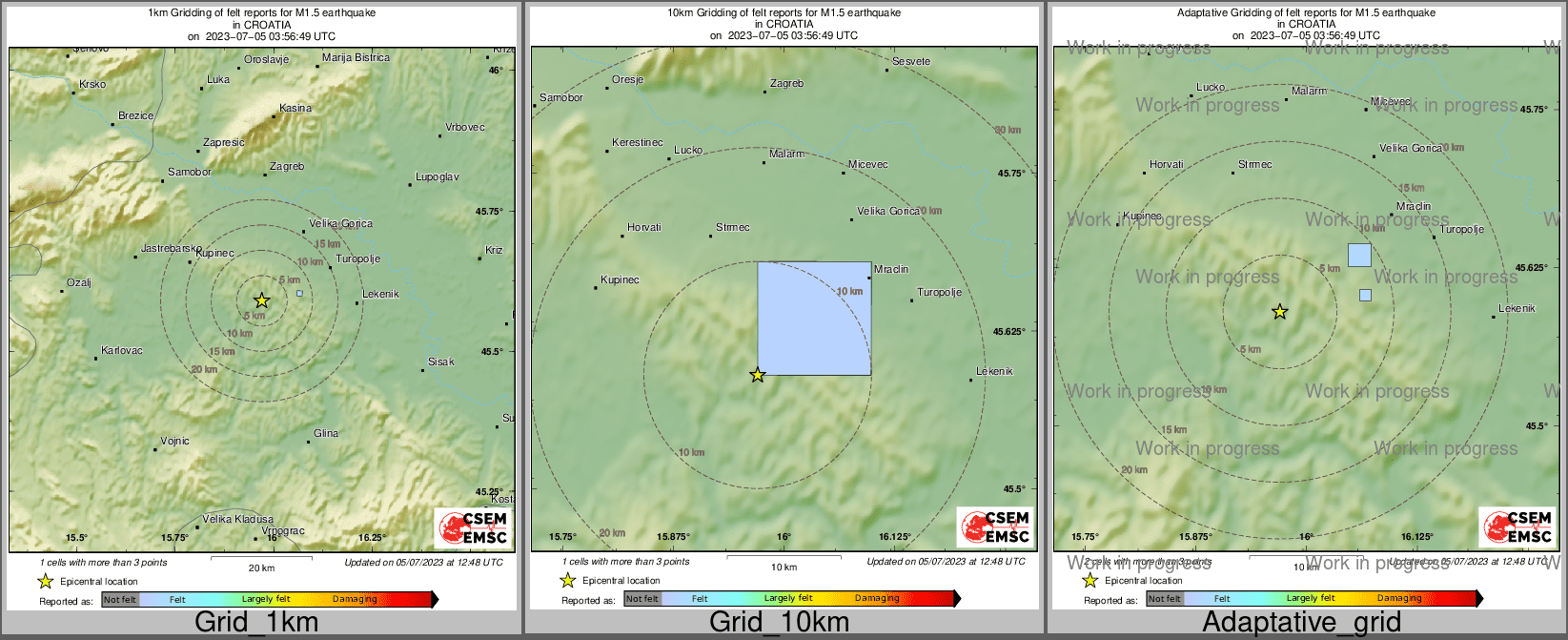Click the 'Damaging' red segment in the Grid_1km legend
The height and width of the screenshot is (640, 1568).
(355, 600)
